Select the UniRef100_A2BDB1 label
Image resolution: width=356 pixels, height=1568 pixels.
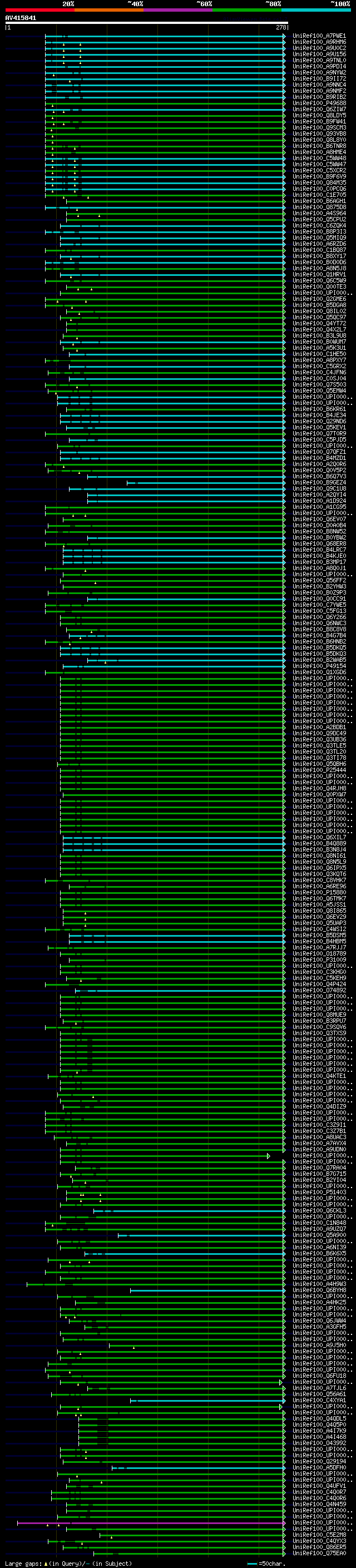pos(319,728)
